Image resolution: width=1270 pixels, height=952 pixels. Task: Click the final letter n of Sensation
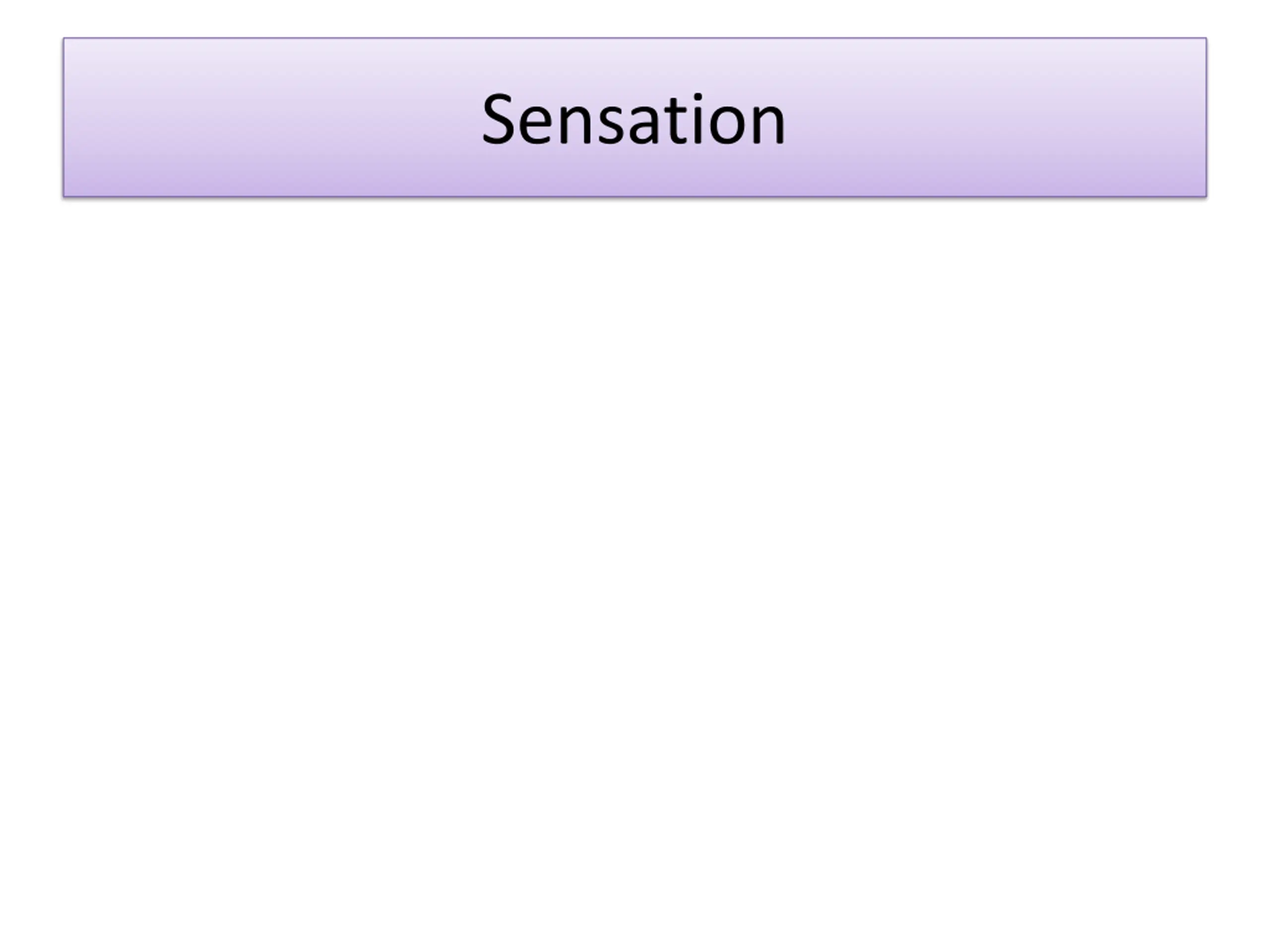767,125
